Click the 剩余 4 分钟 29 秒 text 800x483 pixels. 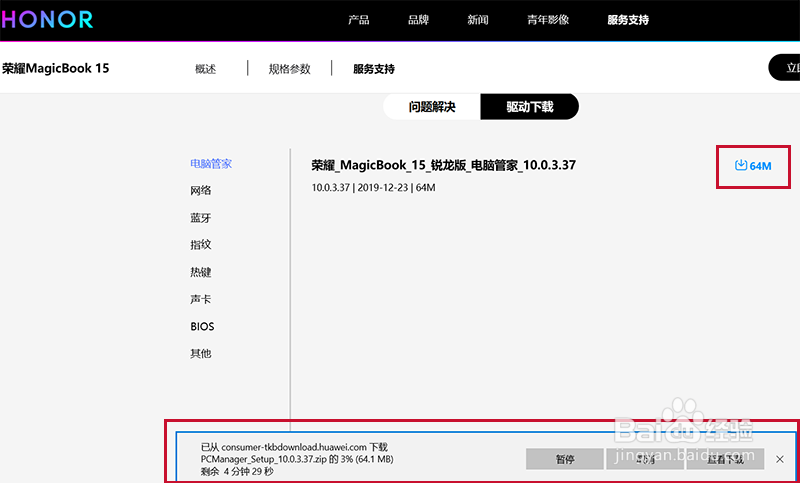point(237,472)
